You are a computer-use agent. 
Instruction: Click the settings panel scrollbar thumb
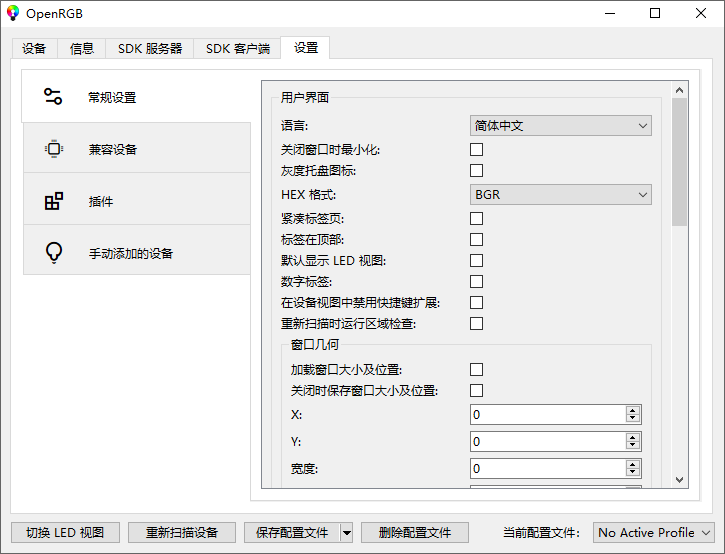(x=679, y=162)
